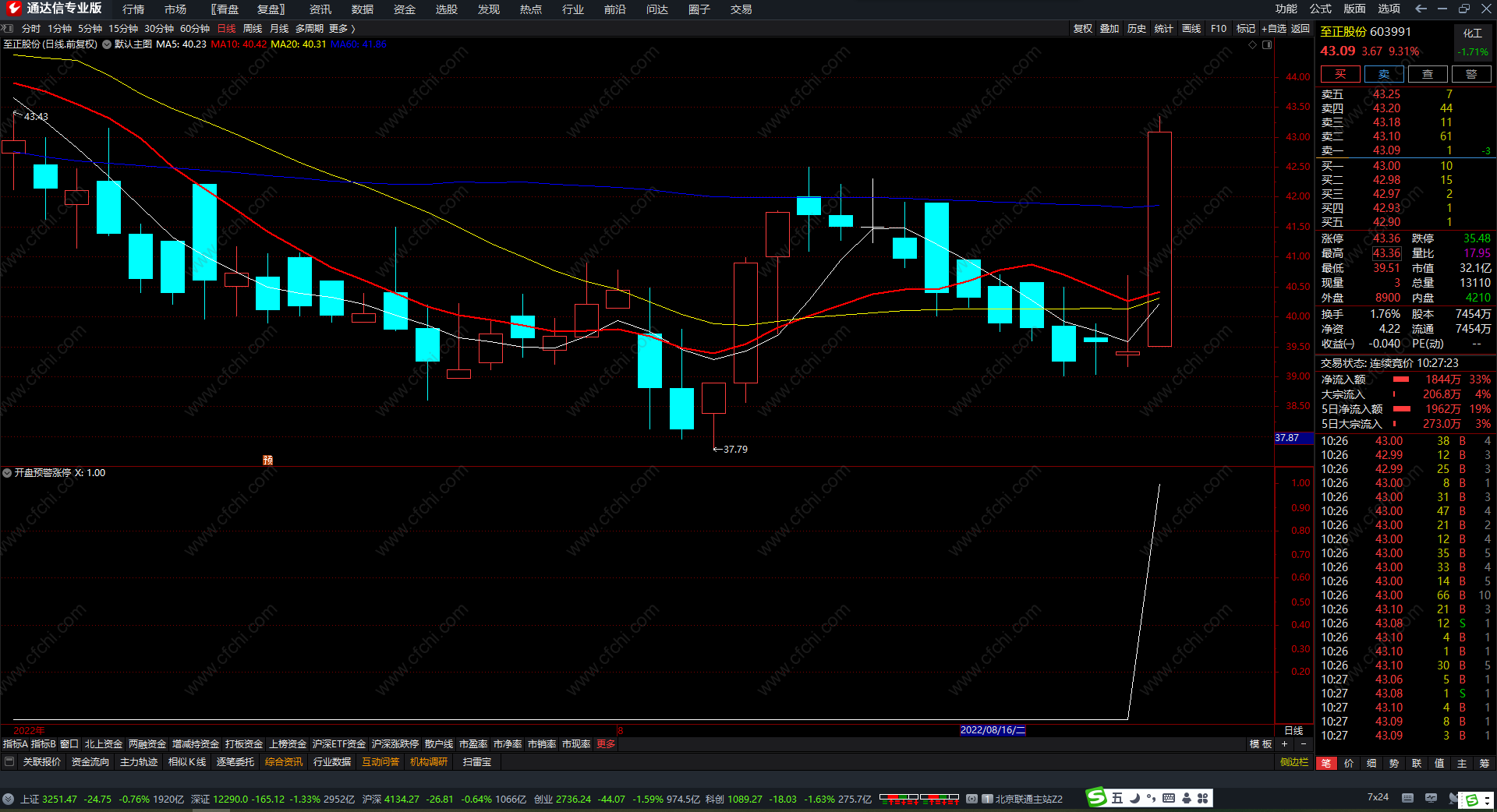Select 细 detail view mode
The width and height of the screenshot is (1497, 812).
1371,764
